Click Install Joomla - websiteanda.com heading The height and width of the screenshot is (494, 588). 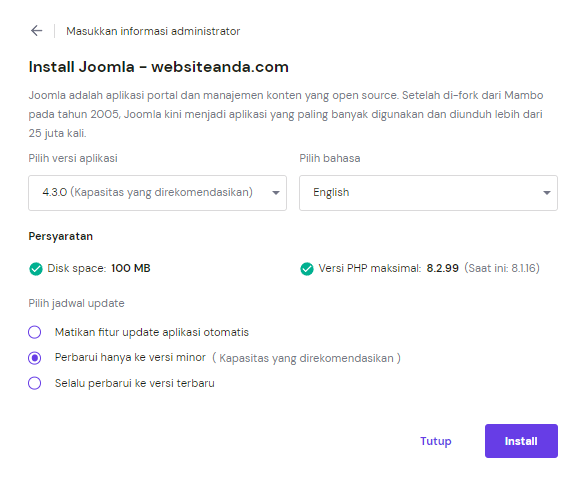[x=159, y=67]
